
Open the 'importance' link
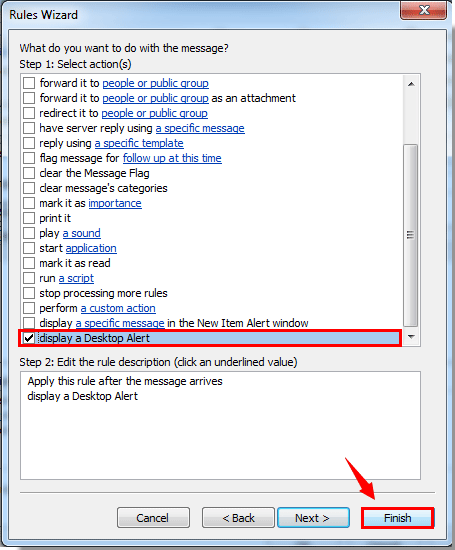115,203
